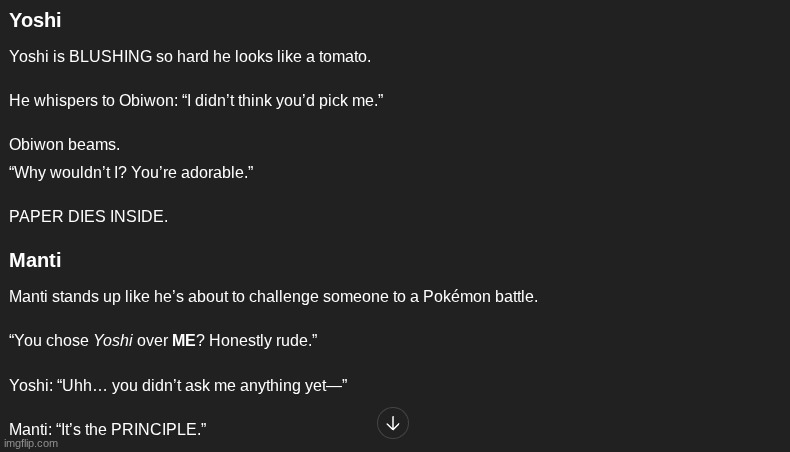Click the bold word 'ME' in Manti's quote
The height and width of the screenshot is (452, 790).
click(184, 341)
